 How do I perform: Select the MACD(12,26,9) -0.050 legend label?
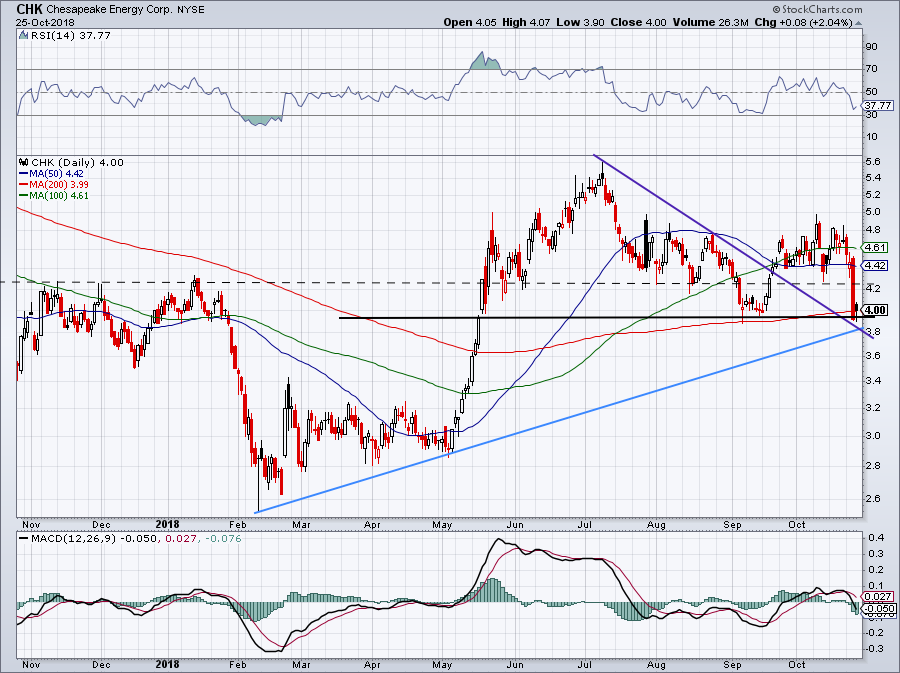tap(93, 539)
